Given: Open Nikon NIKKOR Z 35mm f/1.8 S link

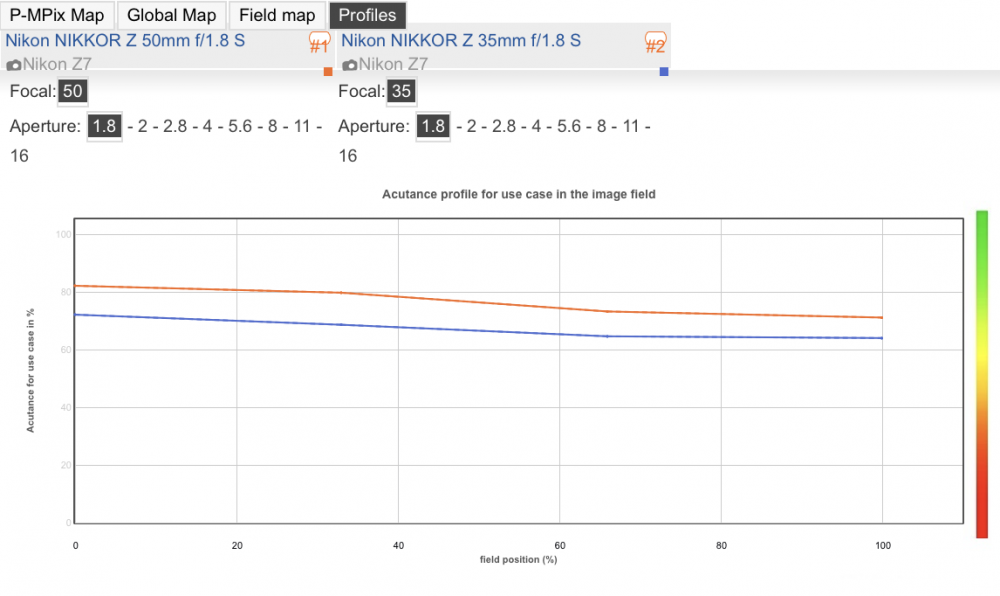Looking at the screenshot, I should [461, 41].
